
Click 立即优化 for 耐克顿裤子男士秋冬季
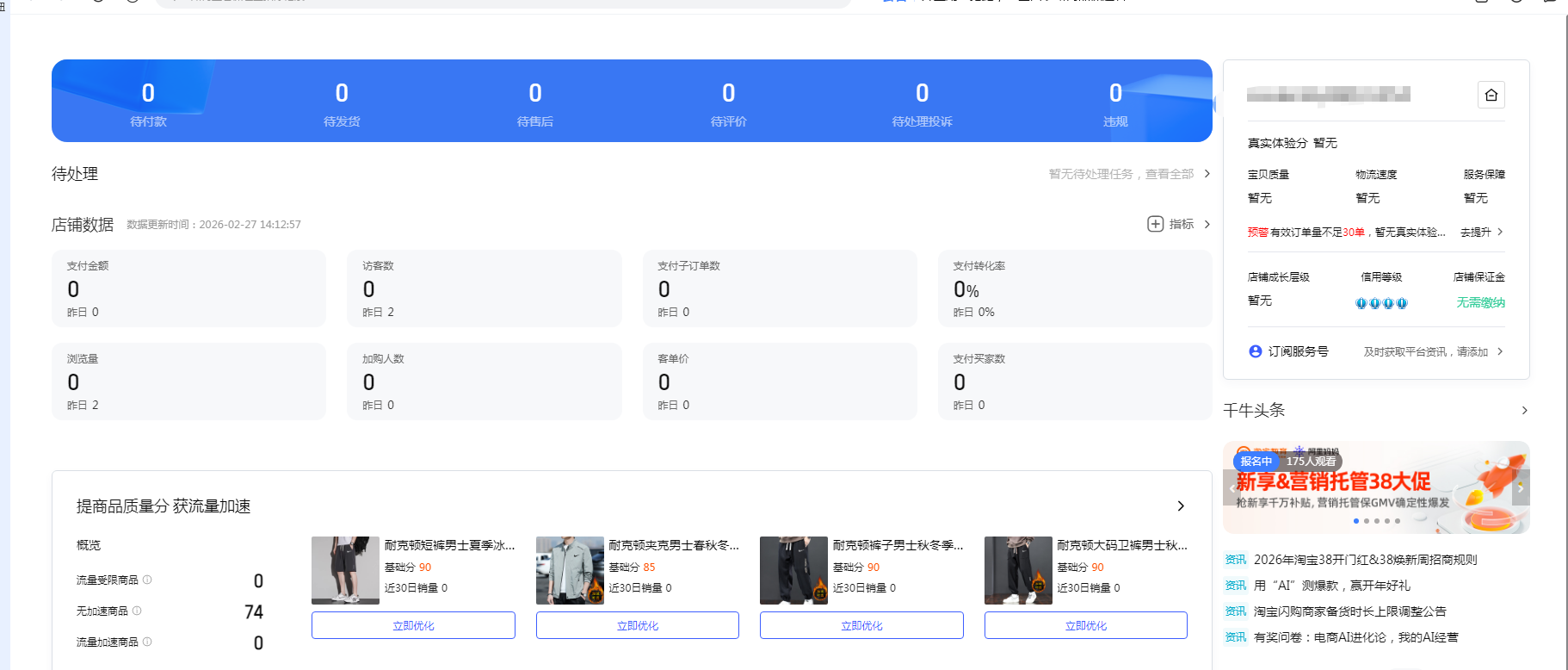pyautogui.click(x=861, y=625)
